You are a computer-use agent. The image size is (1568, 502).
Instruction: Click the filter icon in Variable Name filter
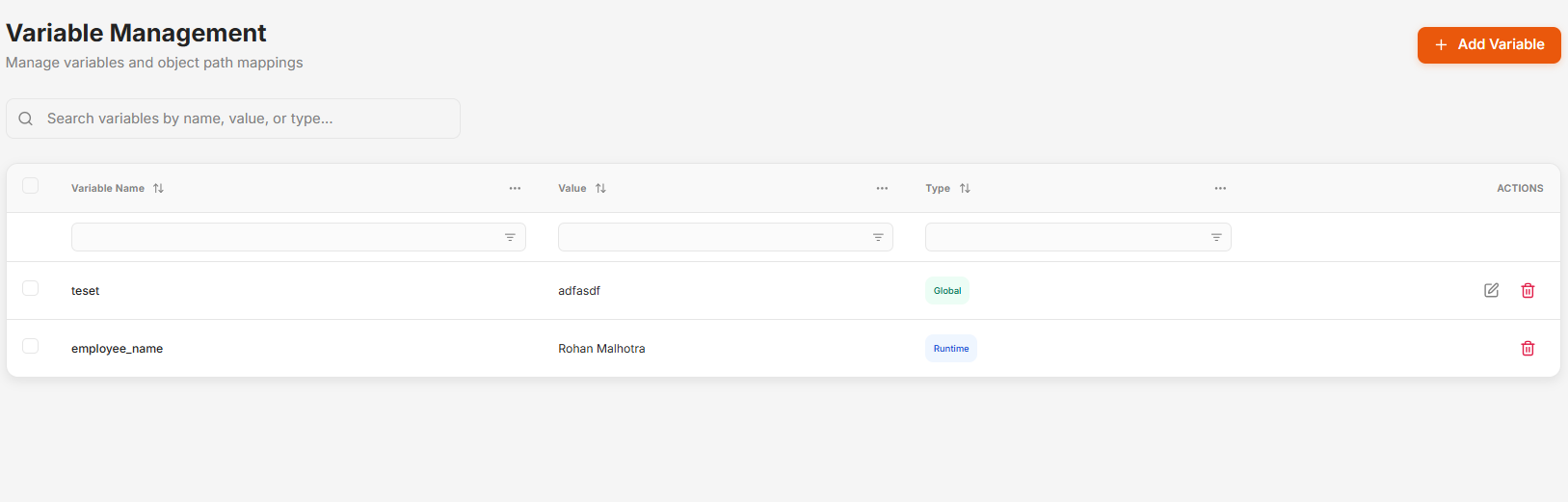510,237
